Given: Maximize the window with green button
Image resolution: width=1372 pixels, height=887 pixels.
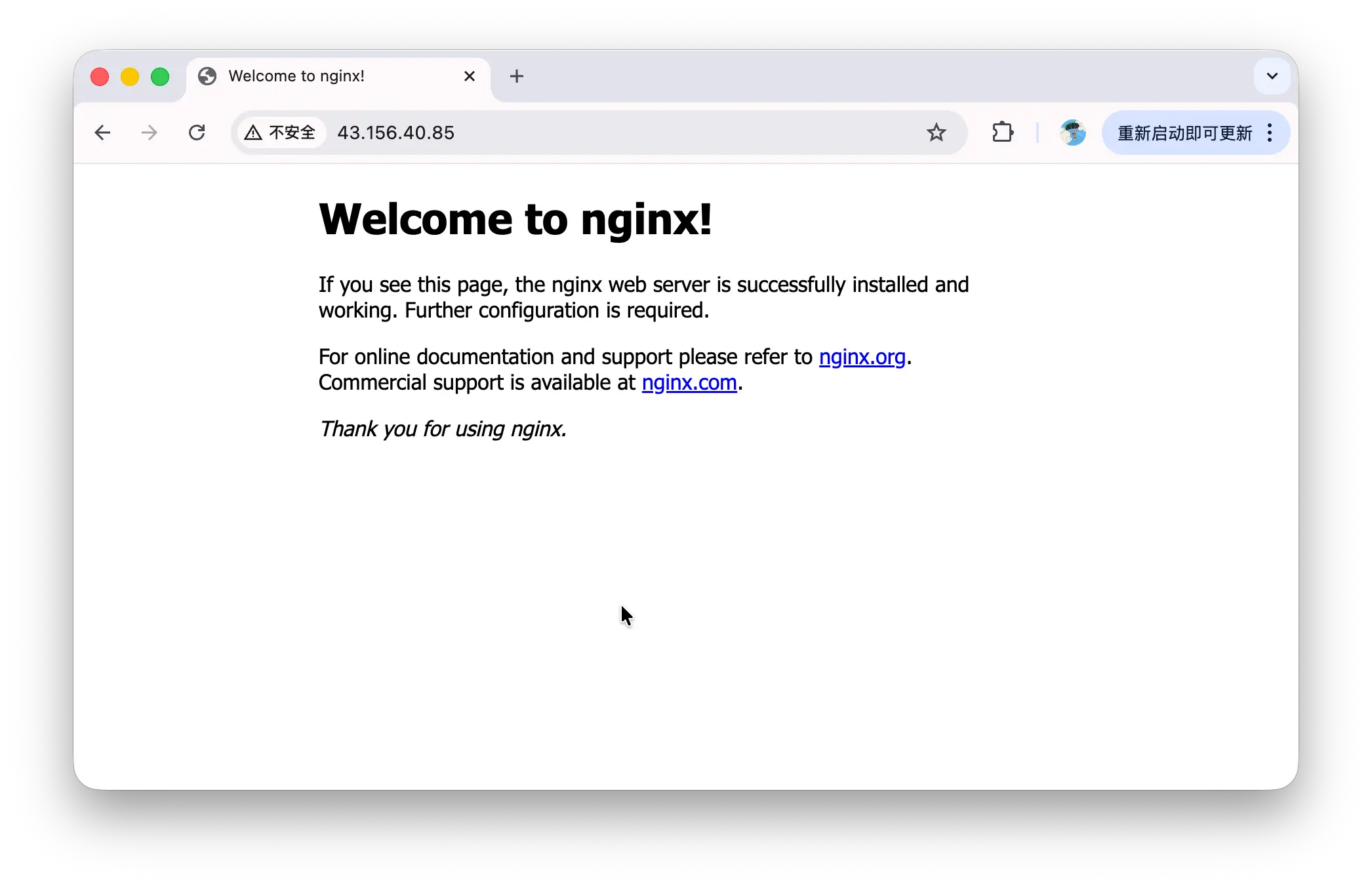Looking at the screenshot, I should click(160, 77).
